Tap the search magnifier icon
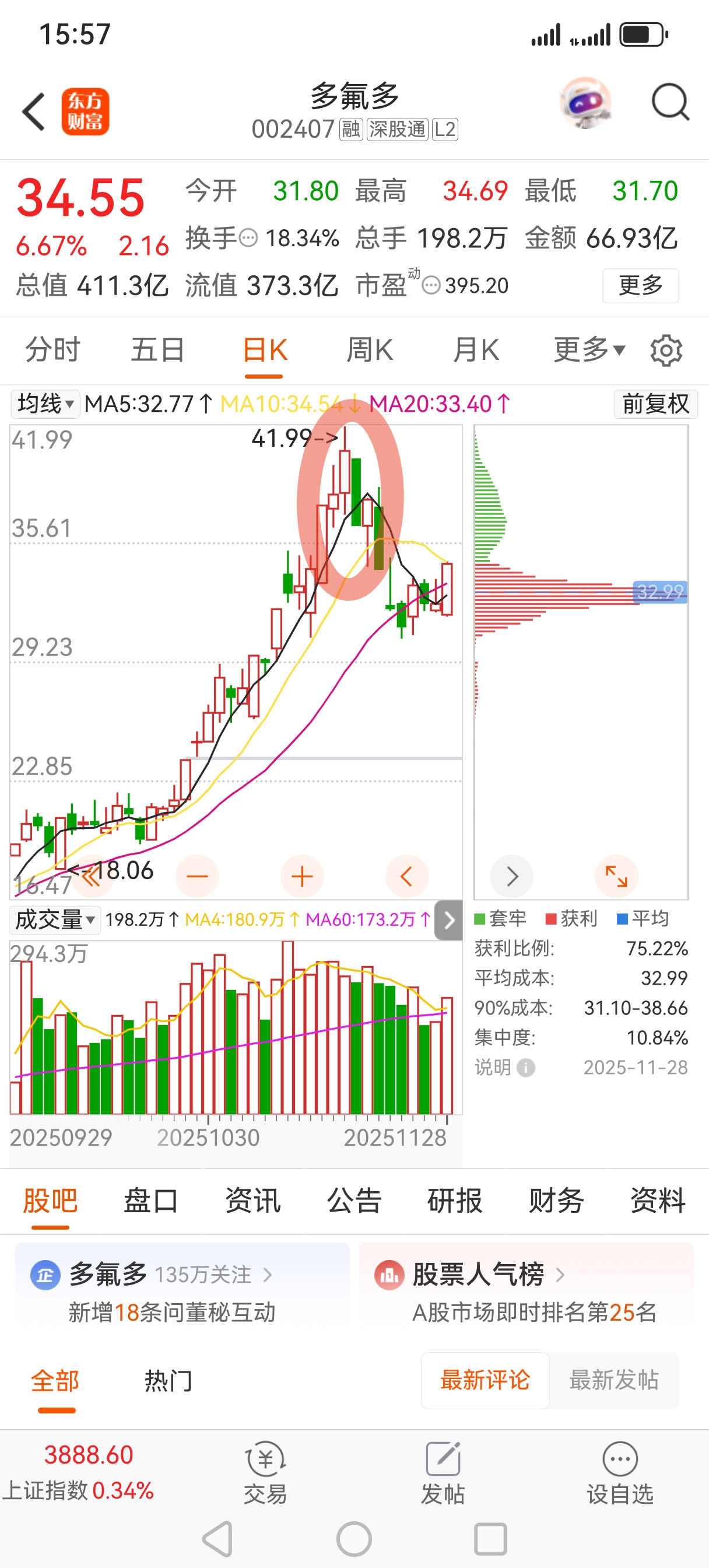 [670, 102]
